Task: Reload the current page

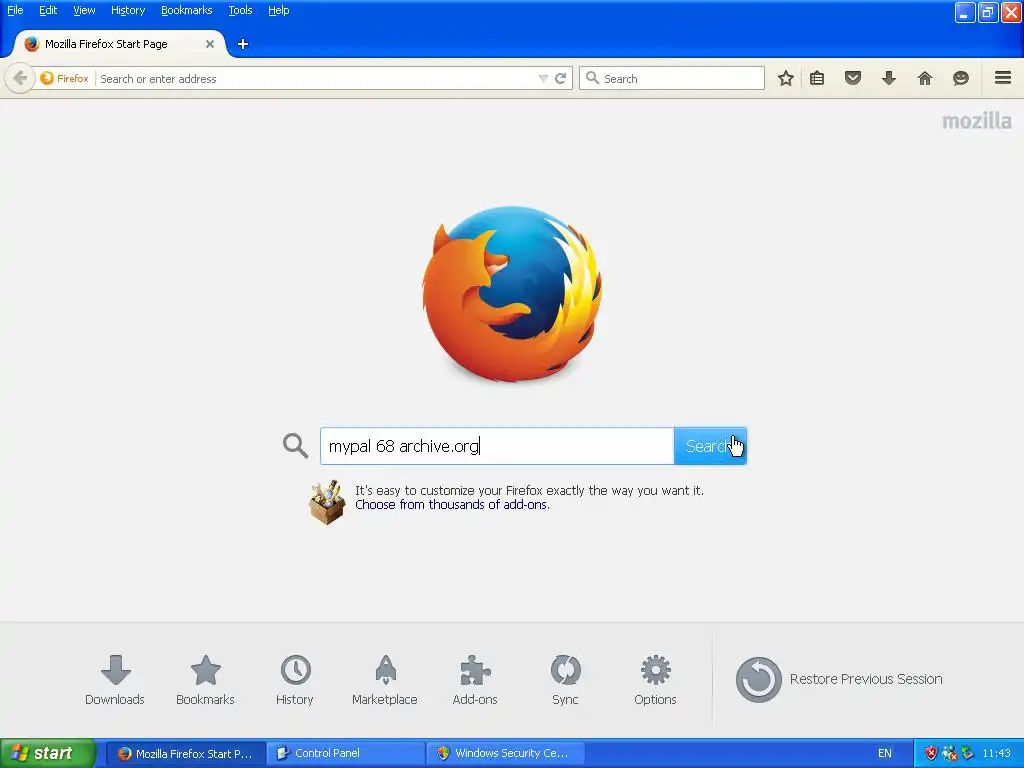Action: pos(560,78)
